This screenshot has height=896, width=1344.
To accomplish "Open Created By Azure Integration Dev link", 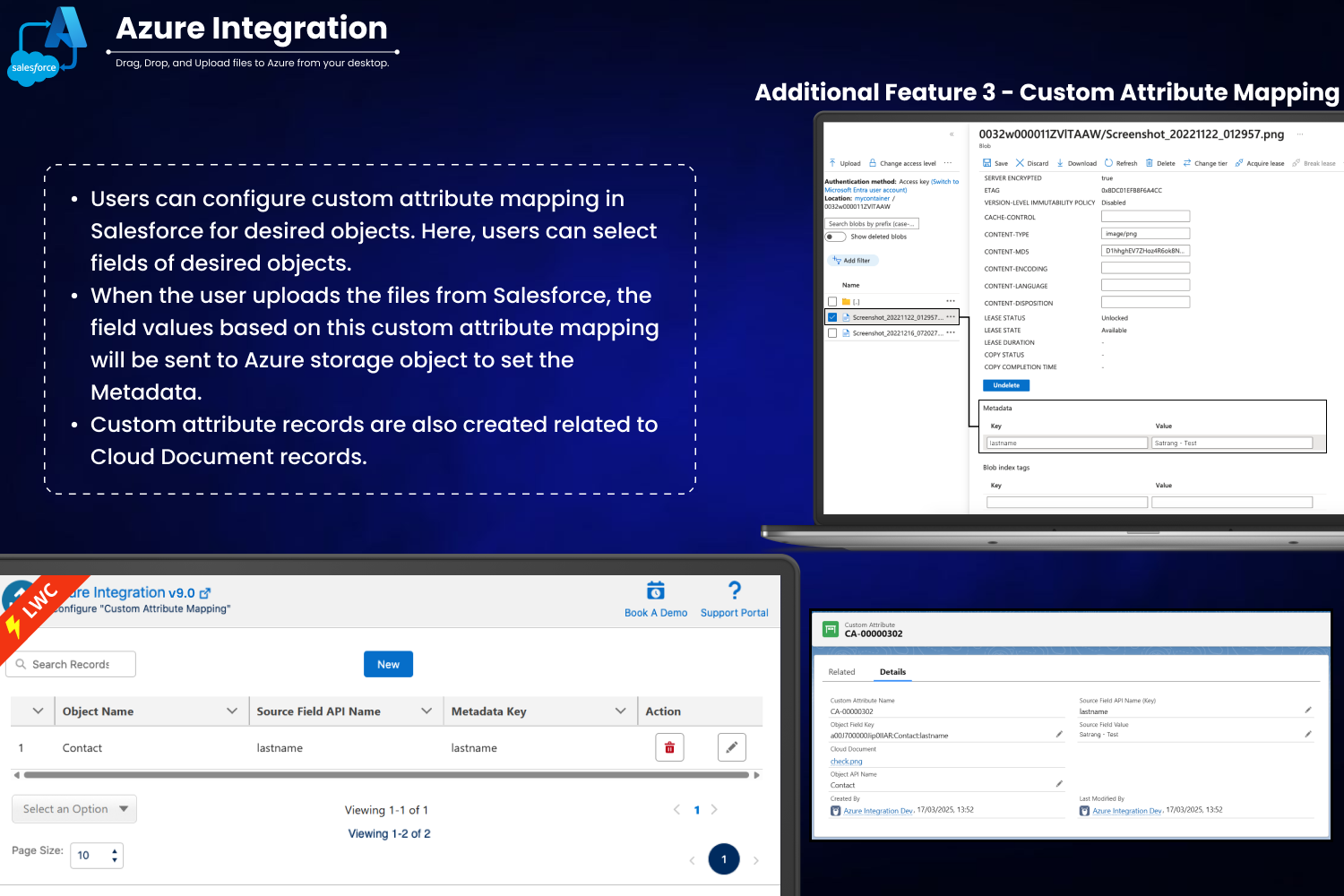I will click(878, 811).
